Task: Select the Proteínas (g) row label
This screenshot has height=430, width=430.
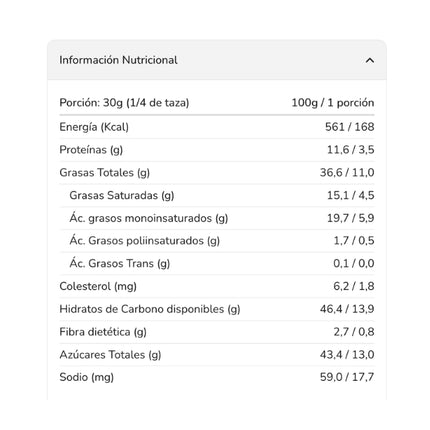Action: [x=91, y=150]
